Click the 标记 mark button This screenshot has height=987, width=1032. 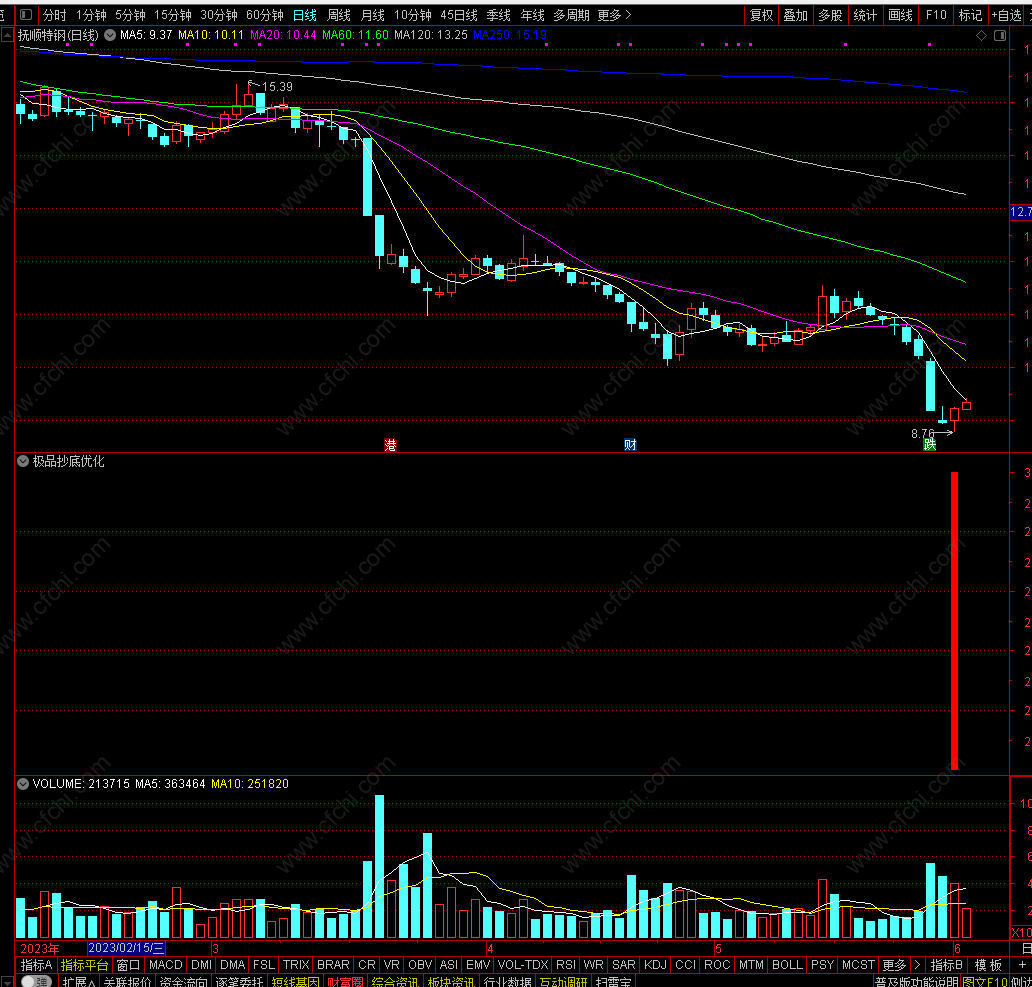point(970,14)
